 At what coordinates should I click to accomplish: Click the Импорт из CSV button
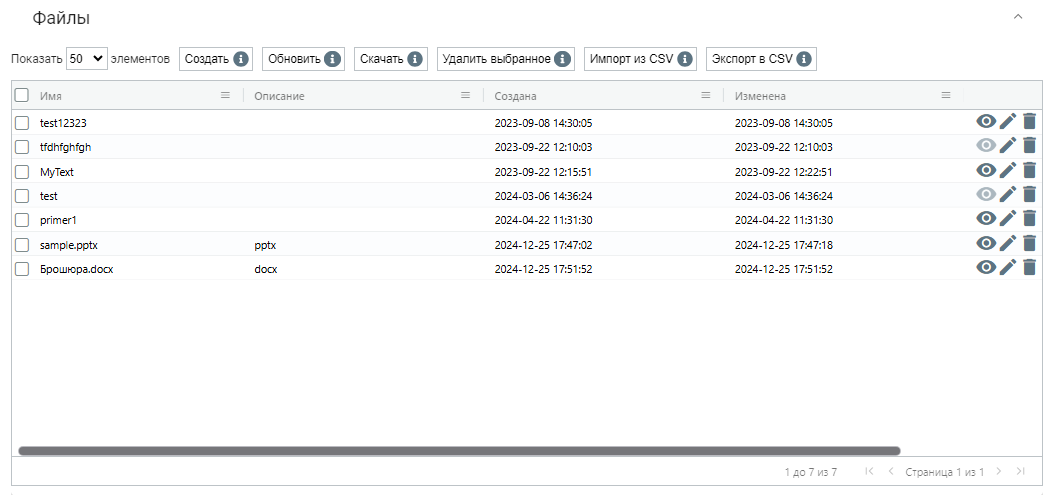click(641, 59)
